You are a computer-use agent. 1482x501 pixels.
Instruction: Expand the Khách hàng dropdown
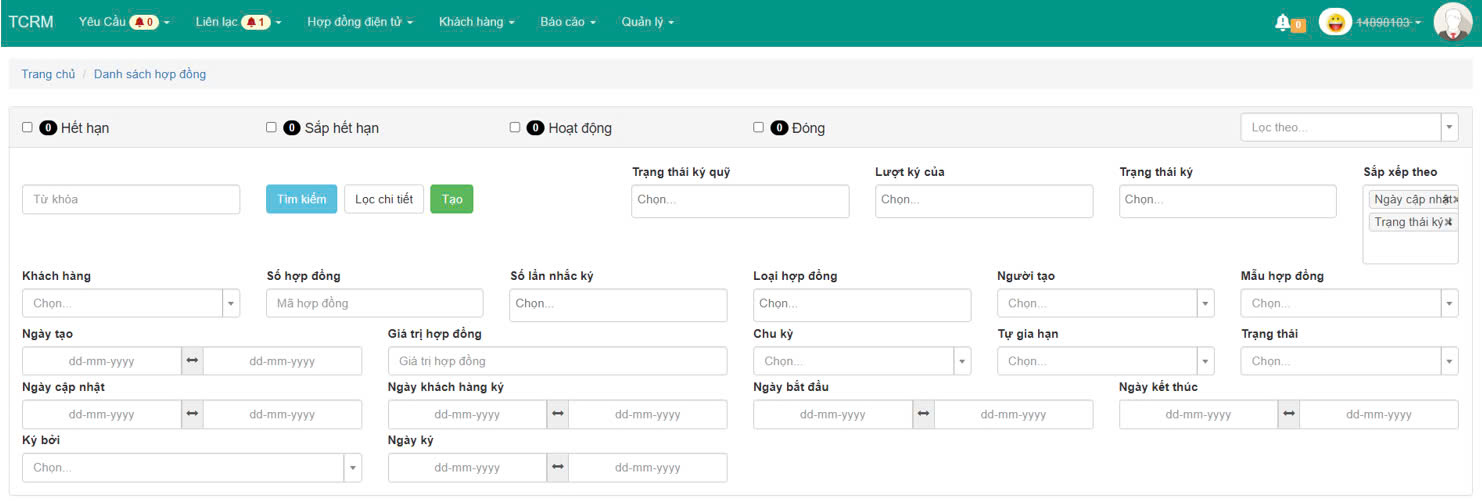click(x=131, y=303)
